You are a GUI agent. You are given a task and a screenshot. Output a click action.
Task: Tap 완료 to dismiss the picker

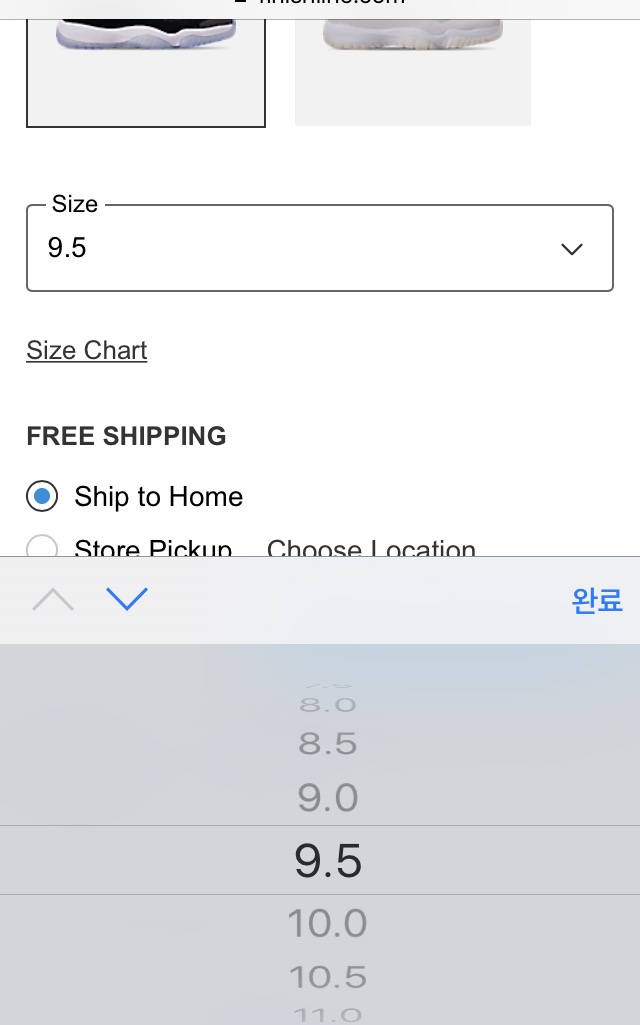click(596, 600)
